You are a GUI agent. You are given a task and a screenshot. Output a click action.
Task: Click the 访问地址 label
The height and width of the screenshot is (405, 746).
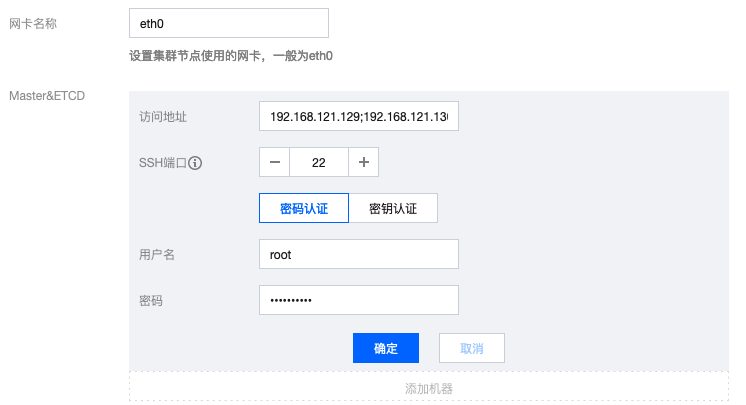point(163,117)
